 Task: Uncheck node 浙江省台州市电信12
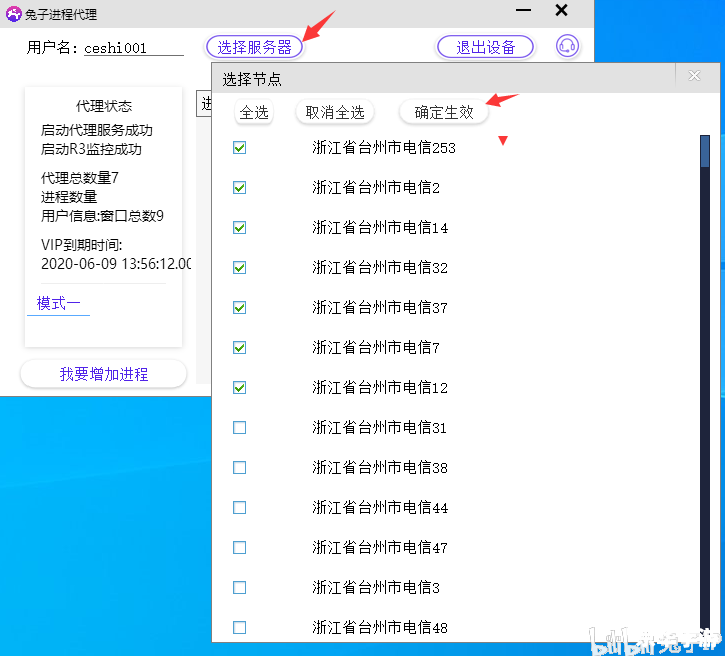[x=240, y=387]
